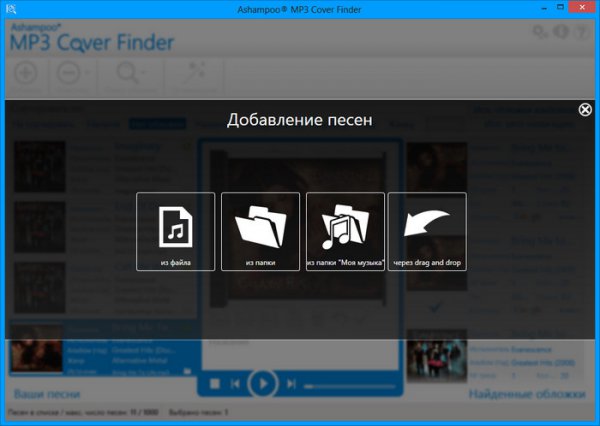600x426 pixels.
Task: Open the info icon in header
Action: (561, 32)
